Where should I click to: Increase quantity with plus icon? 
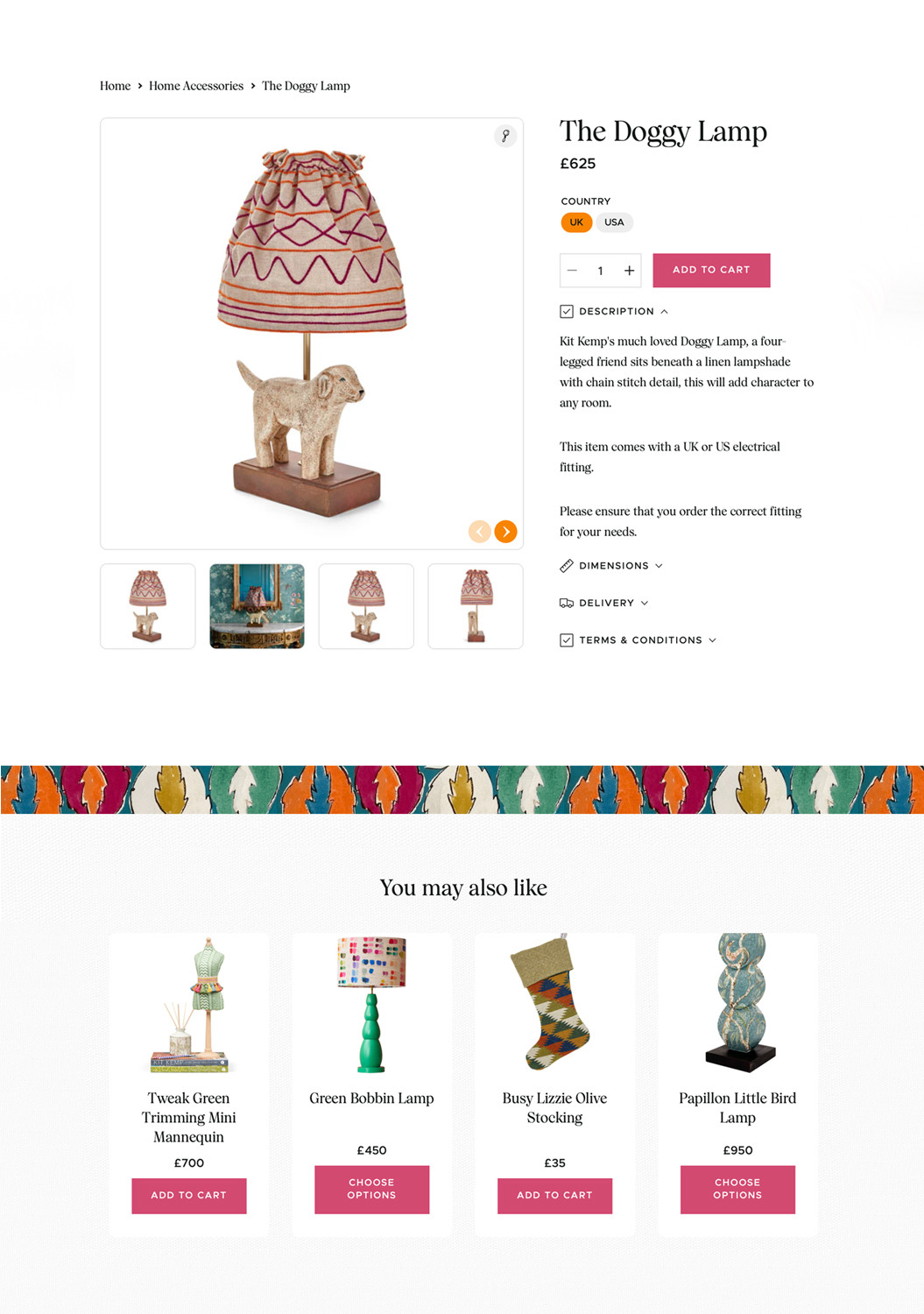click(x=629, y=271)
